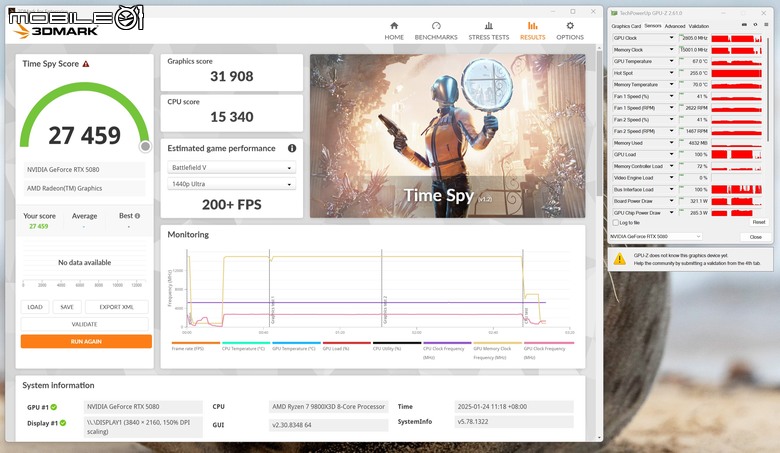Toggle the CPU Clock Frequency legend swatch

tap(447, 343)
